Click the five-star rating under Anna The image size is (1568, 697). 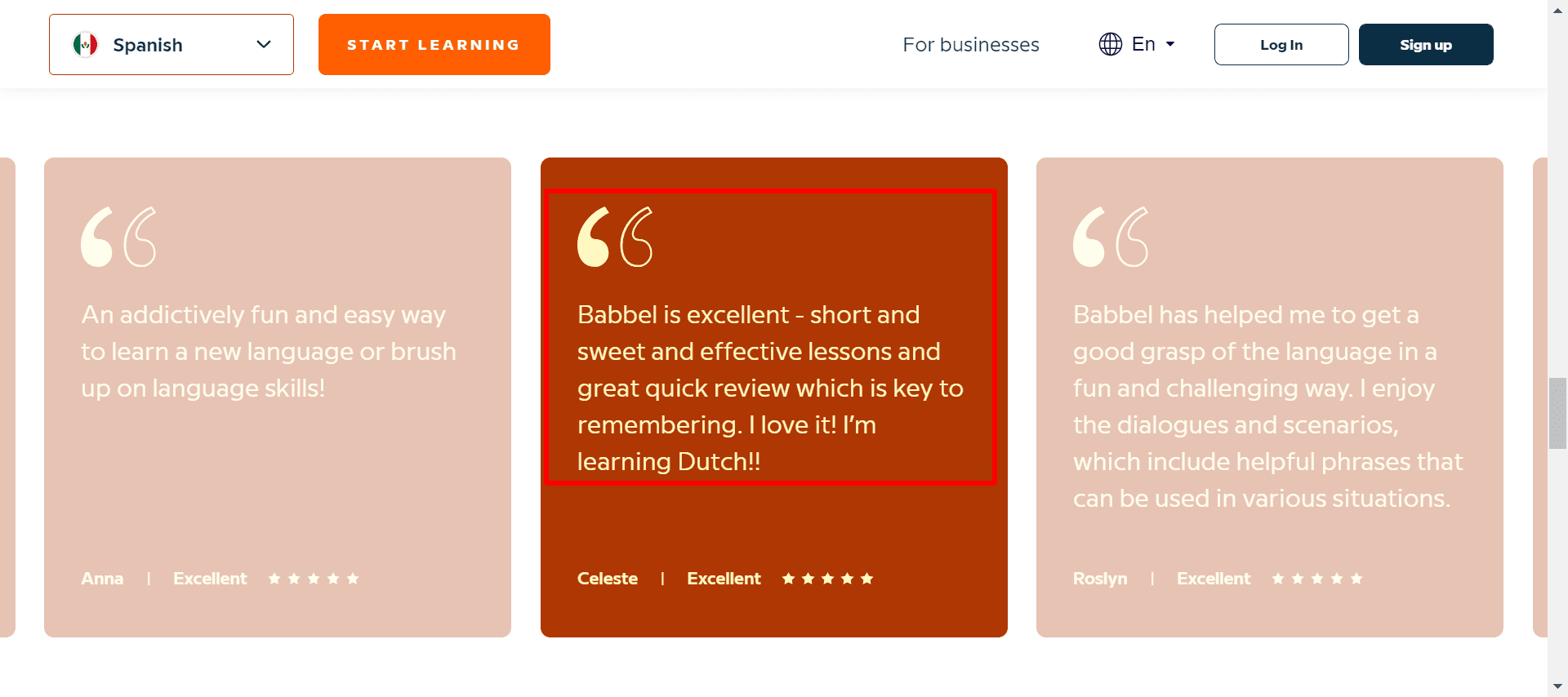314,579
